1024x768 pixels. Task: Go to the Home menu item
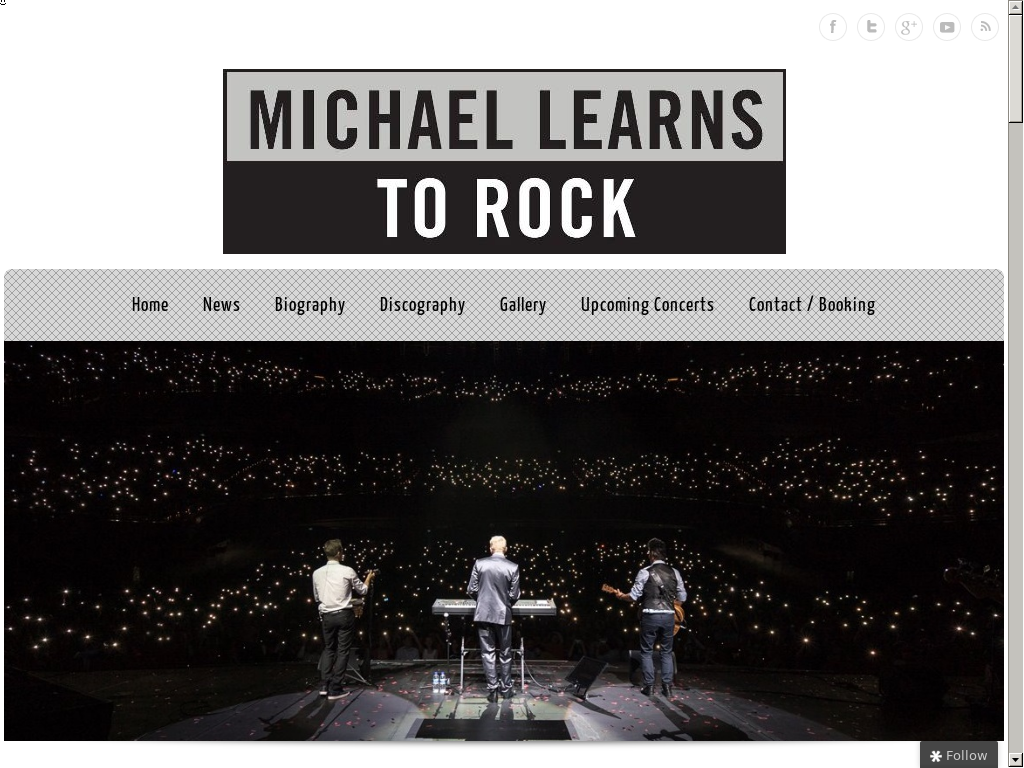click(x=150, y=305)
